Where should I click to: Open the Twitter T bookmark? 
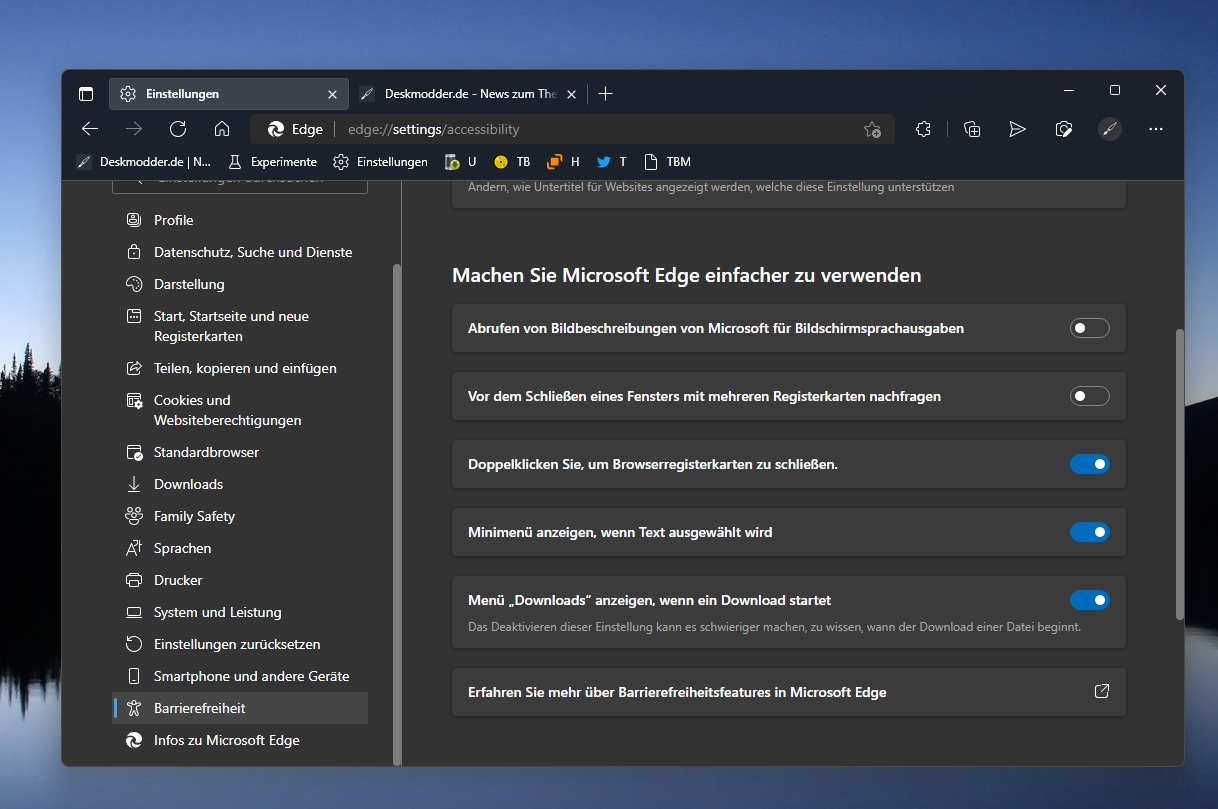[x=612, y=161]
